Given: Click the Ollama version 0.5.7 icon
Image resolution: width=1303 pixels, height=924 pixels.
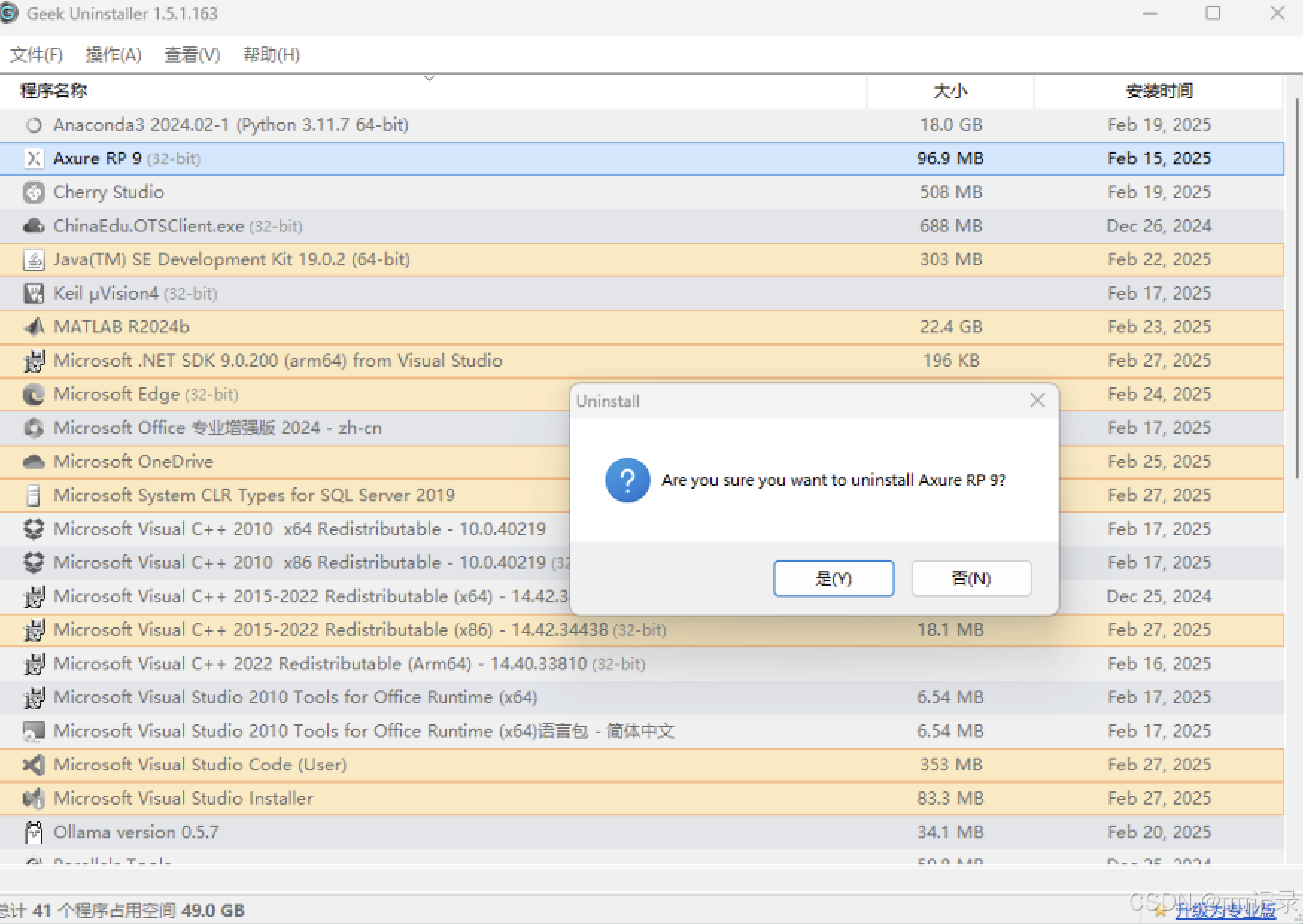Looking at the screenshot, I should (x=34, y=832).
